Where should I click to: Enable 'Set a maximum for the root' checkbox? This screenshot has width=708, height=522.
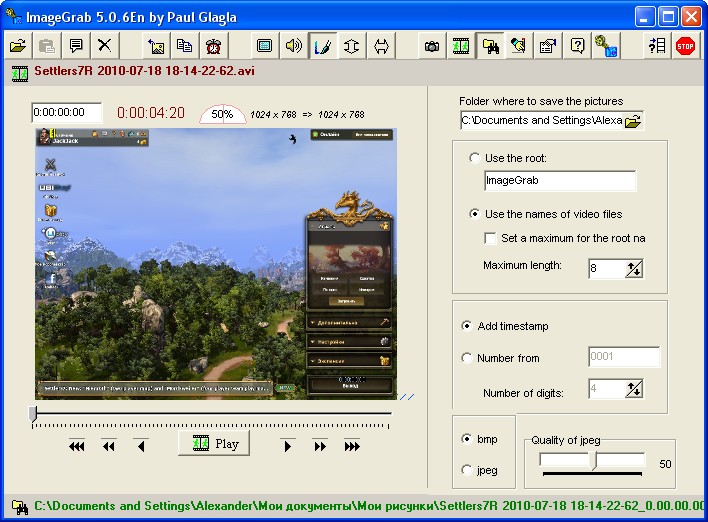pyautogui.click(x=490, y=238)
